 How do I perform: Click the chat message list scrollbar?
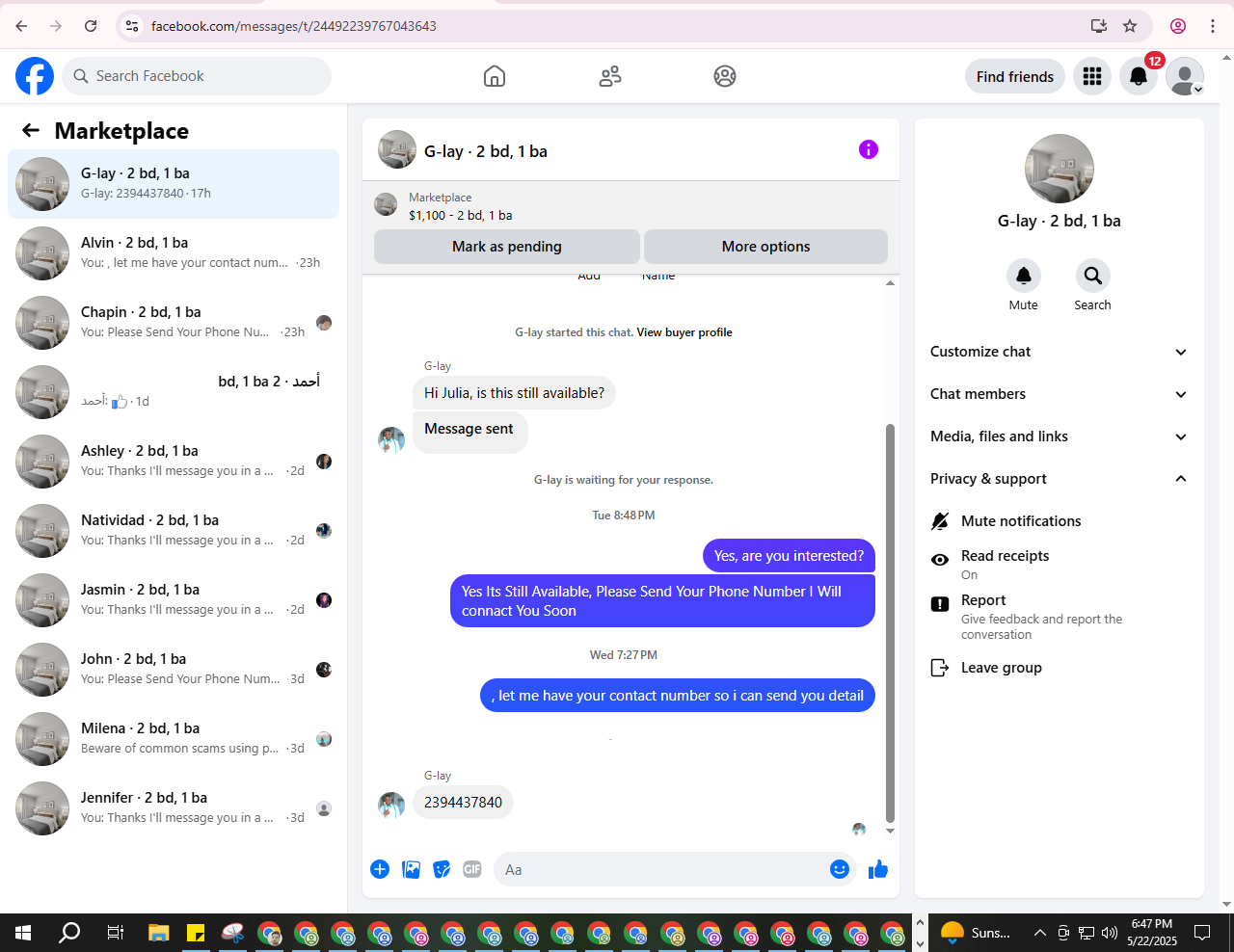890,623
